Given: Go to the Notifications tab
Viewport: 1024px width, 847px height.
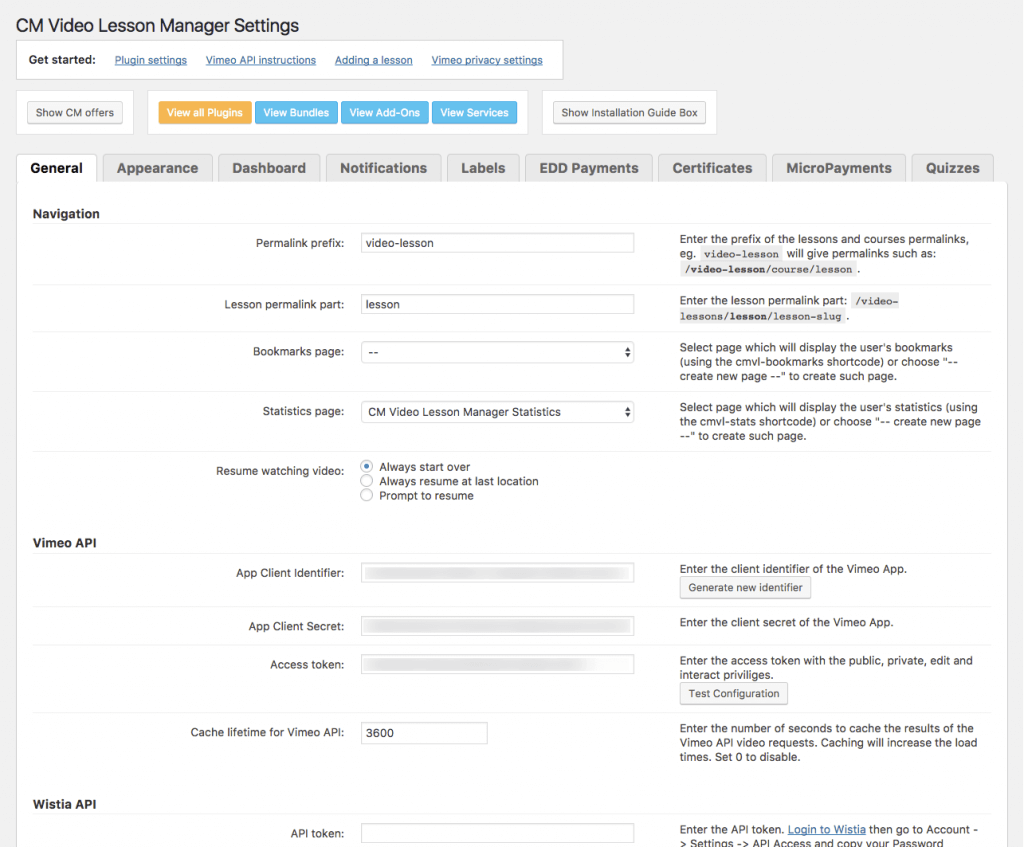Looking at the screenshot, I should (x=383, y=168).
